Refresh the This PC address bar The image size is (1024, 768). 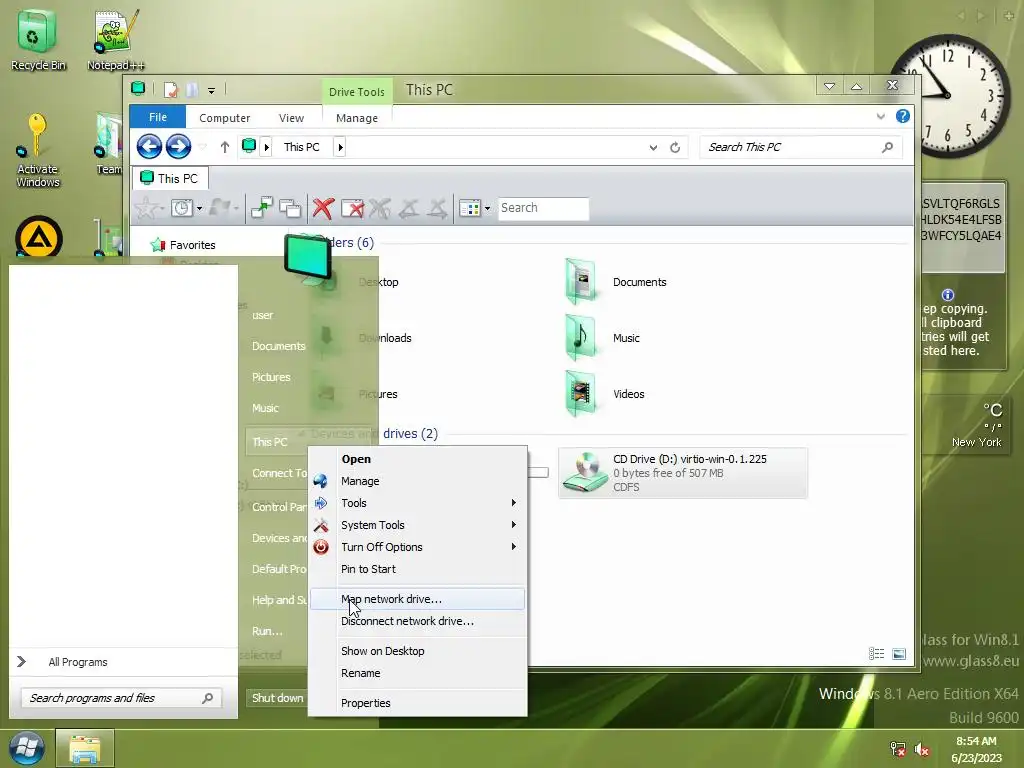pos(675,148)
